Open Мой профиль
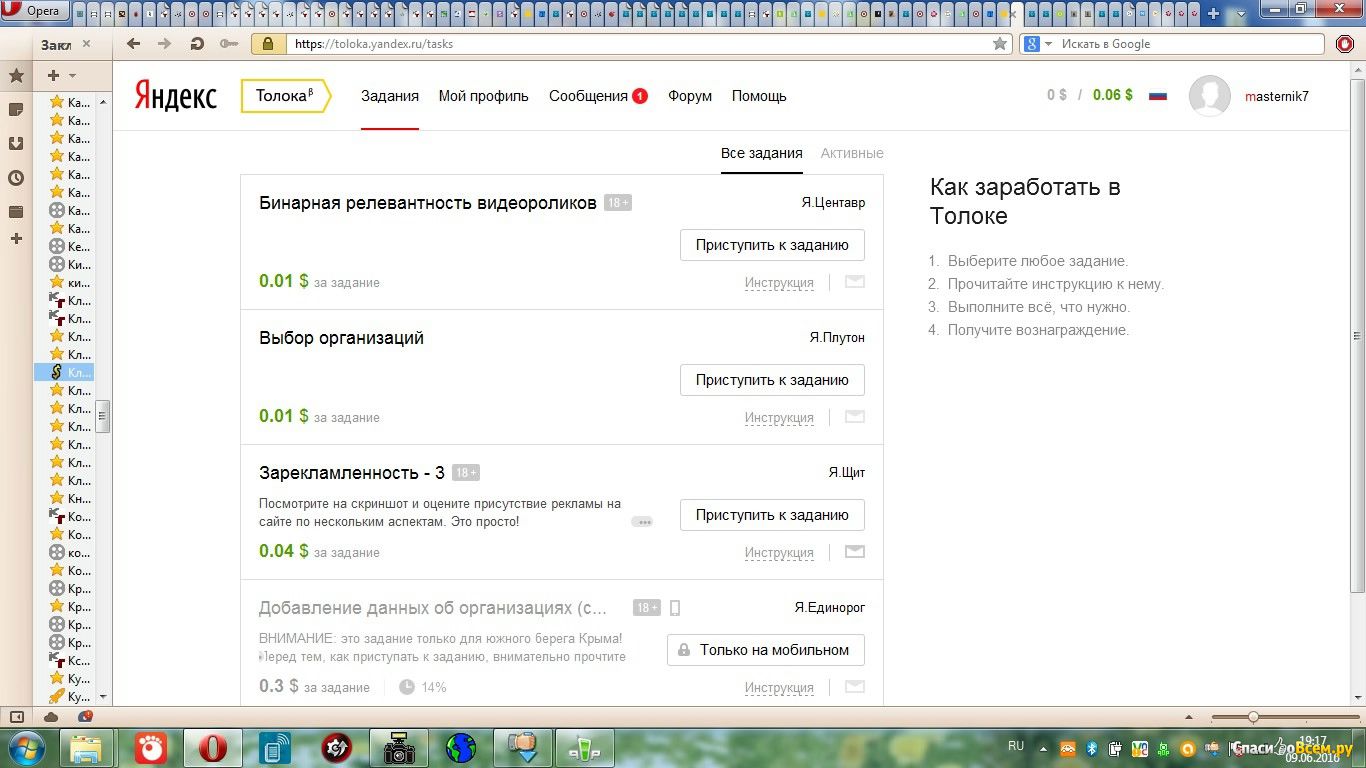The width and height of the screenshot is (1366, 768). pos(484,96)
